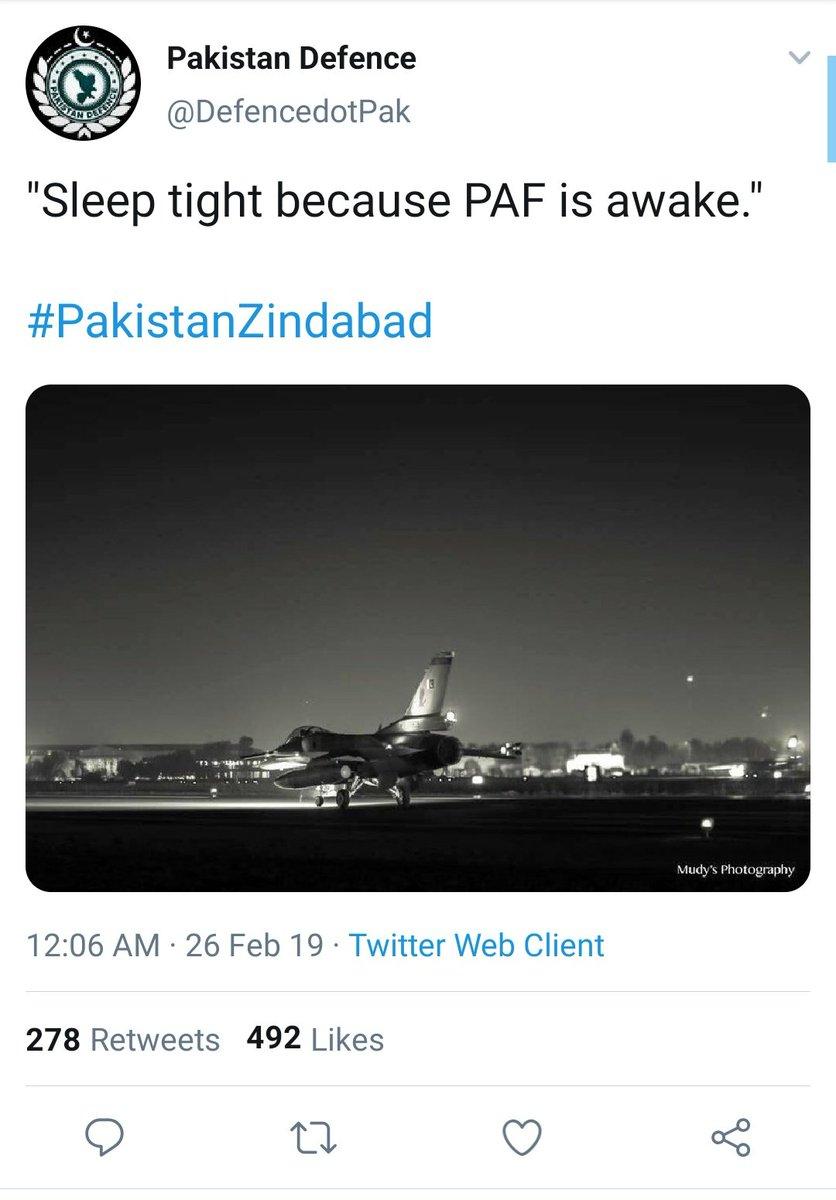Click the Mudy's Photography watermark
836x1200 pixels.
tap(733, 869)
